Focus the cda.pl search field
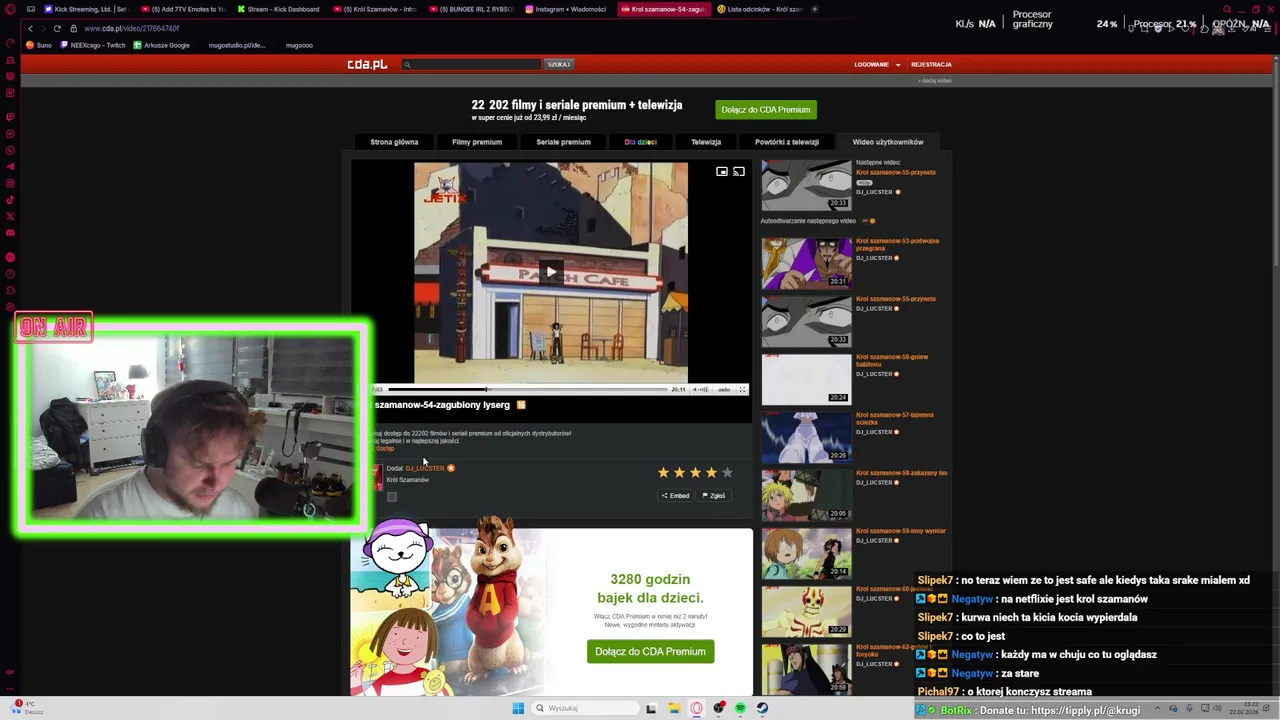1280x720 pixels. coord(471,64)
